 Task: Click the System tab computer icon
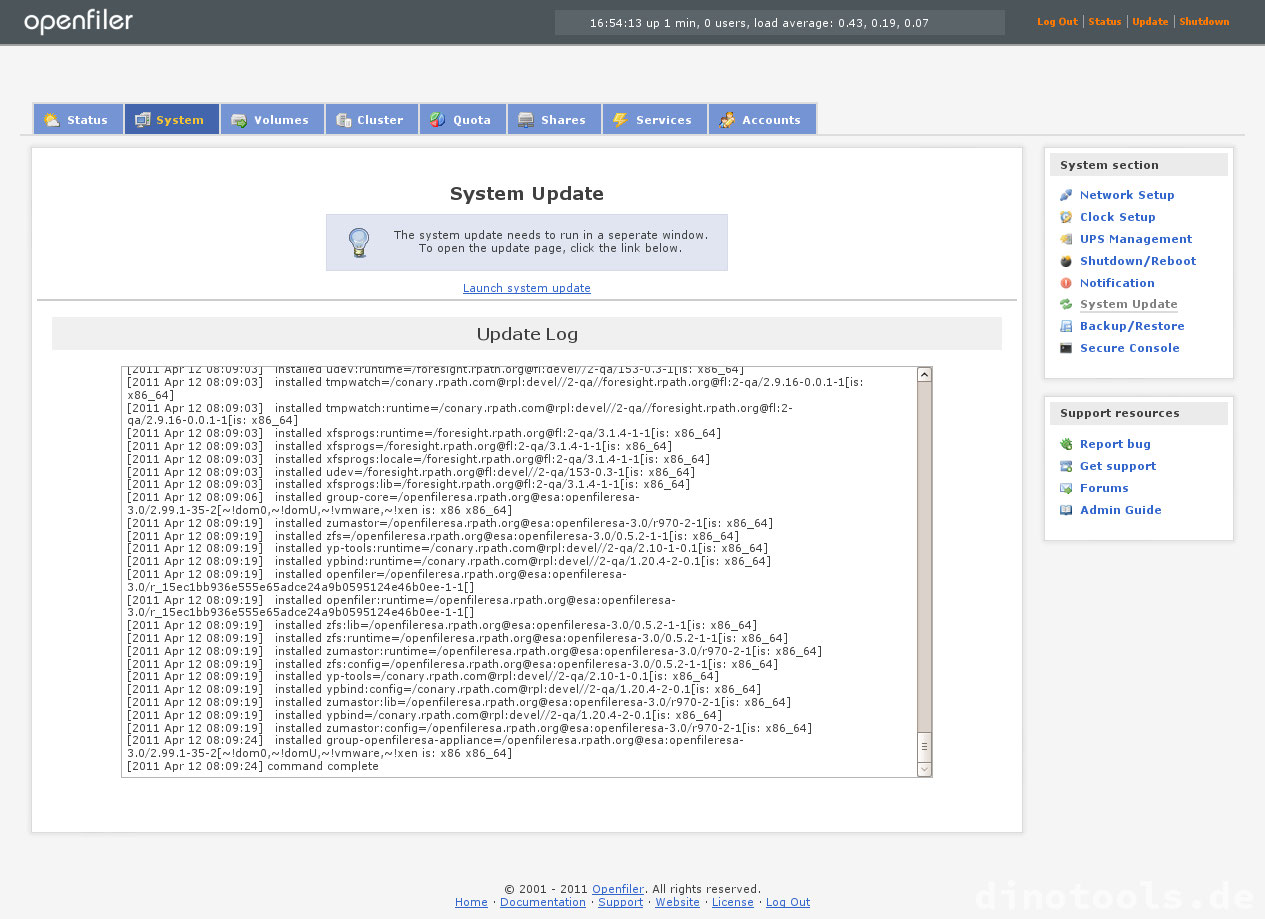tap(143, 120)
